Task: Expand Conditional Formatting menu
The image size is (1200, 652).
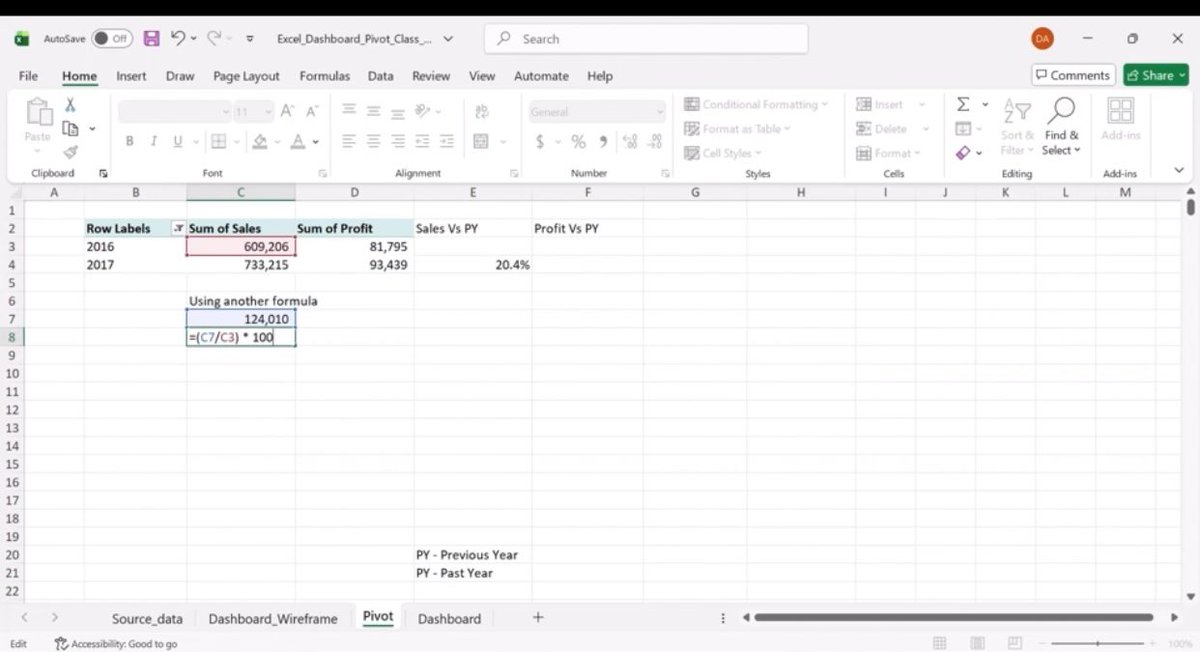Action: click(757, 104)
